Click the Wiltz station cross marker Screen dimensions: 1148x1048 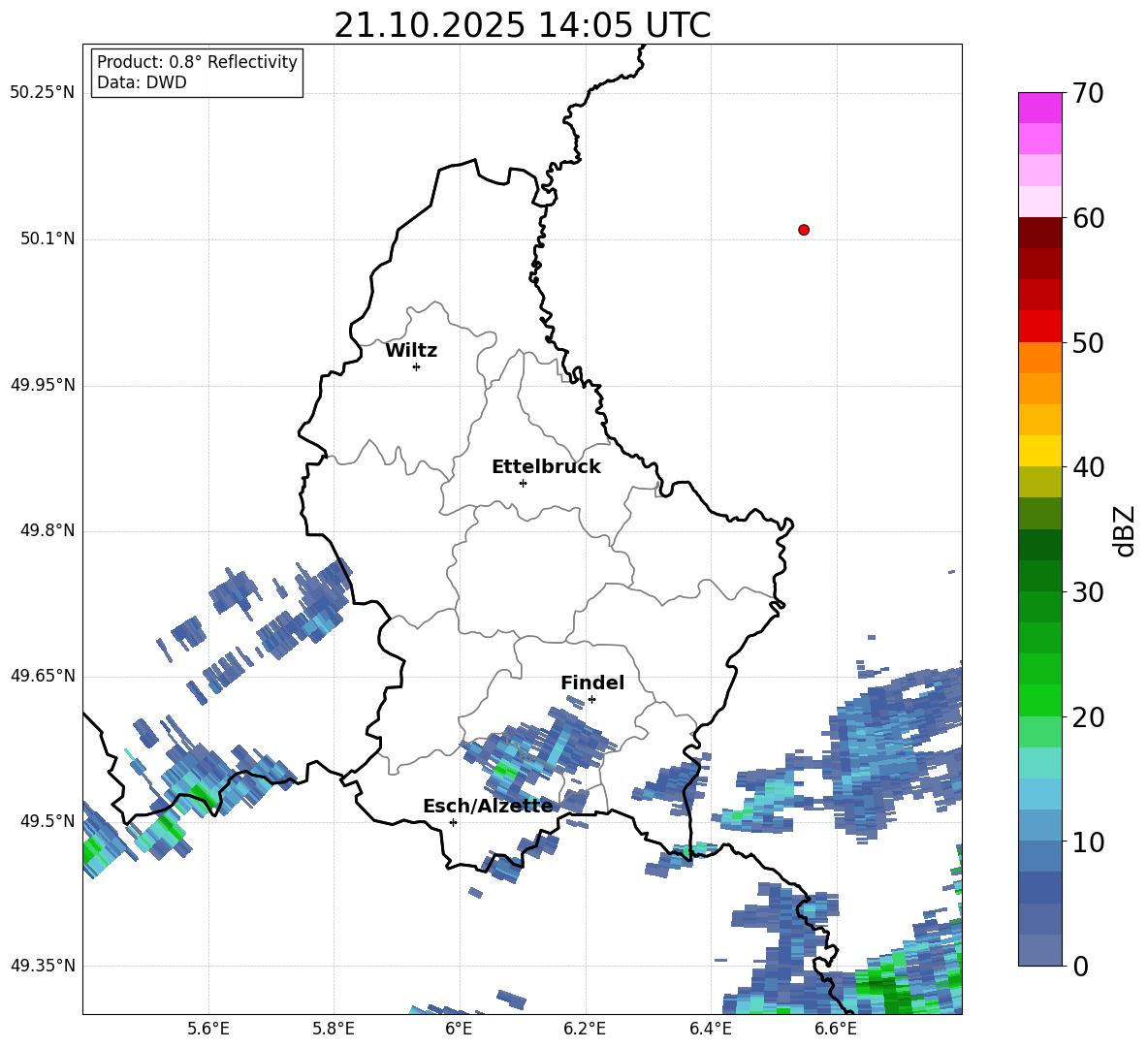pos(416,366)
